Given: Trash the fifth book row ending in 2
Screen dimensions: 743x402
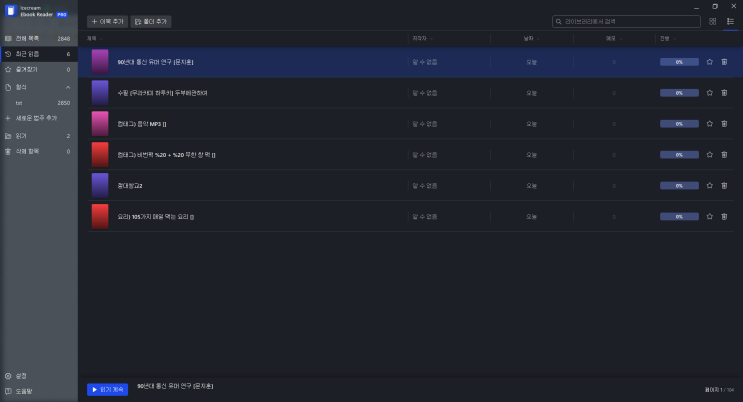Looking at the screenshot, I should click(724, 185).
